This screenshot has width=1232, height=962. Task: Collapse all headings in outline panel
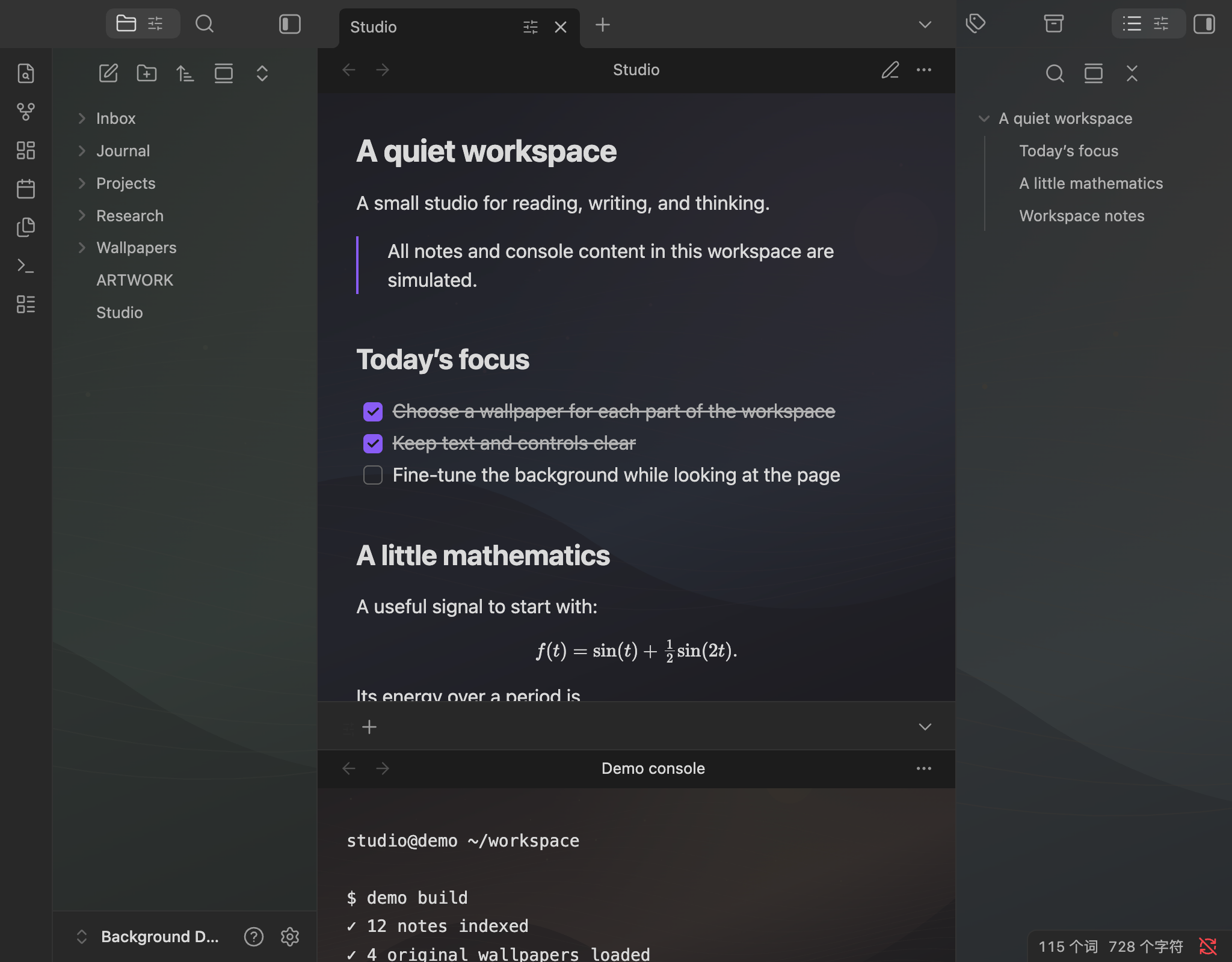1132,73
